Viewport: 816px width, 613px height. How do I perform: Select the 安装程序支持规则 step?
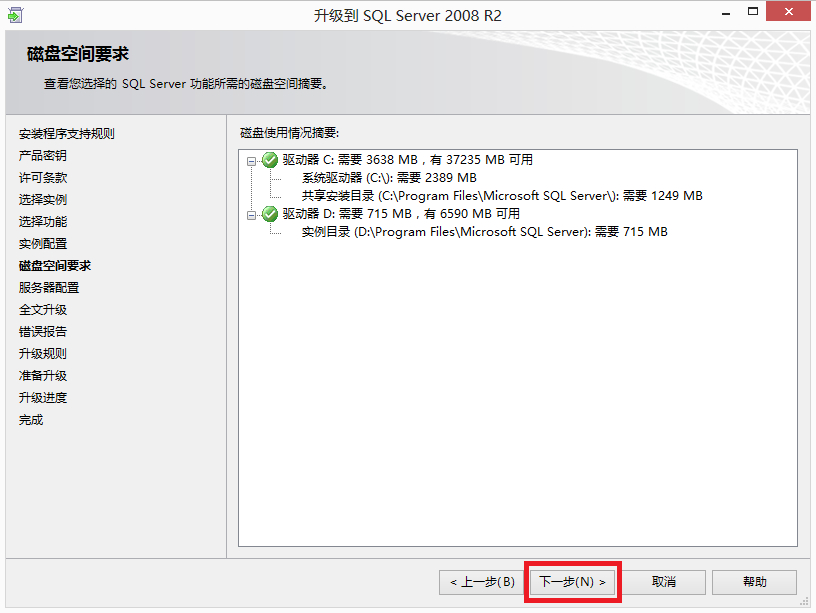pyautogui.click(x=67, y=134)
